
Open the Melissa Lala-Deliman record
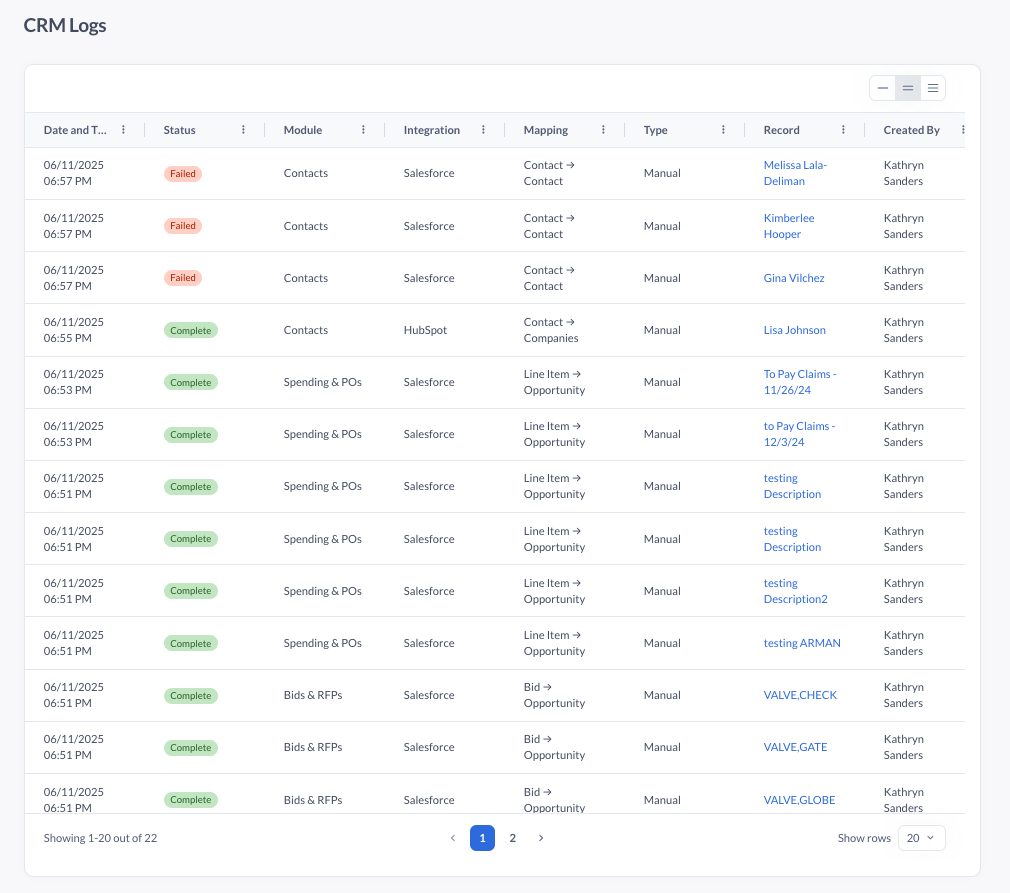pyautogui.click(x=795, y=173)
